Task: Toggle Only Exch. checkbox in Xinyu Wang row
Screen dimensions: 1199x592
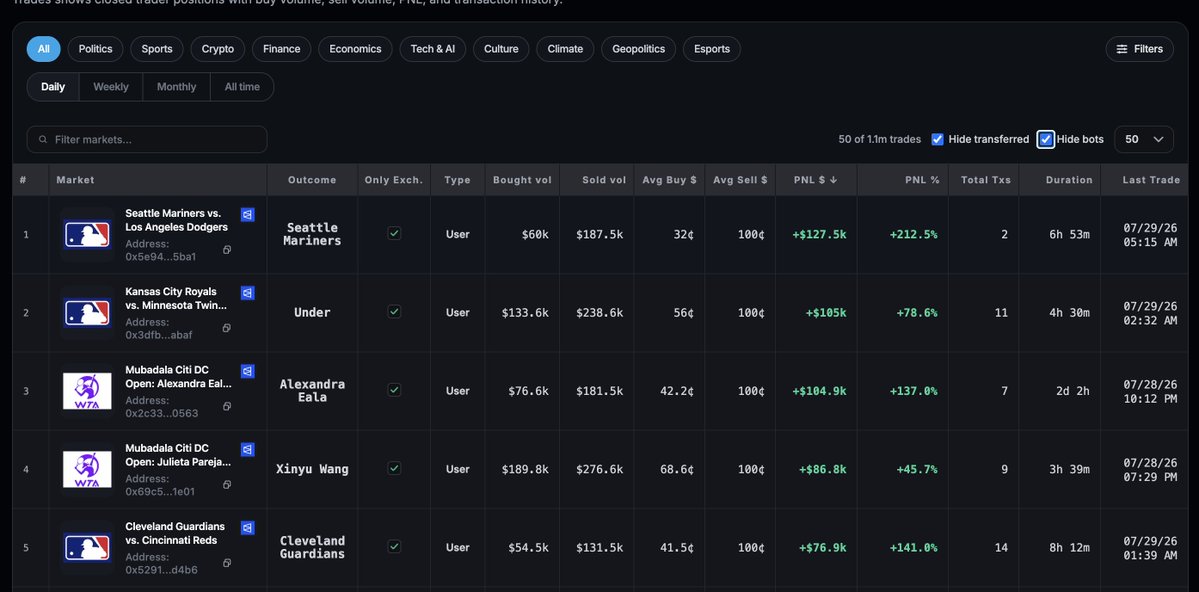Action: pyautogui.click(x=394, y=468)
